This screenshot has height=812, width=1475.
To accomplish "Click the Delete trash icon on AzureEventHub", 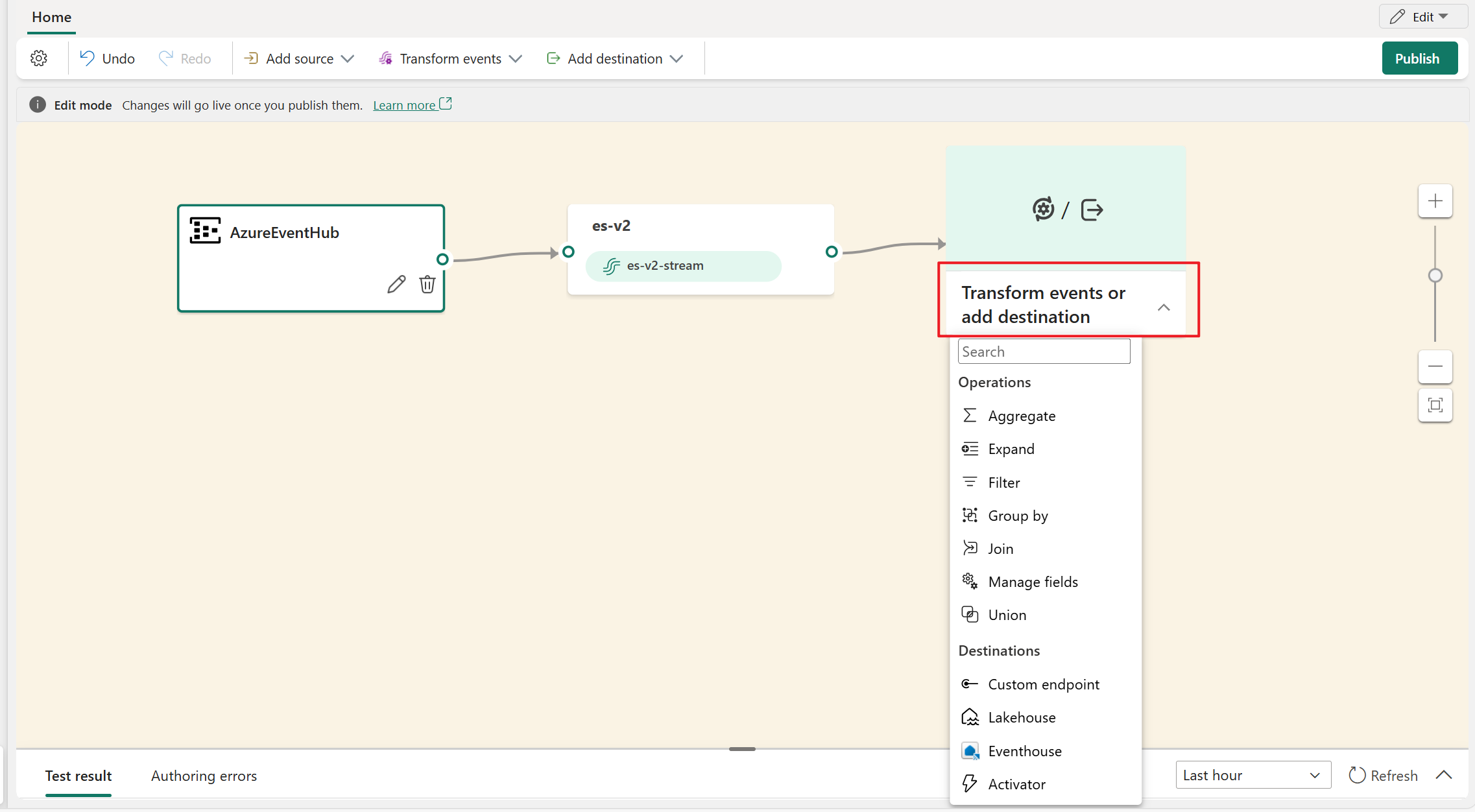I will click(x=427, y=284).
